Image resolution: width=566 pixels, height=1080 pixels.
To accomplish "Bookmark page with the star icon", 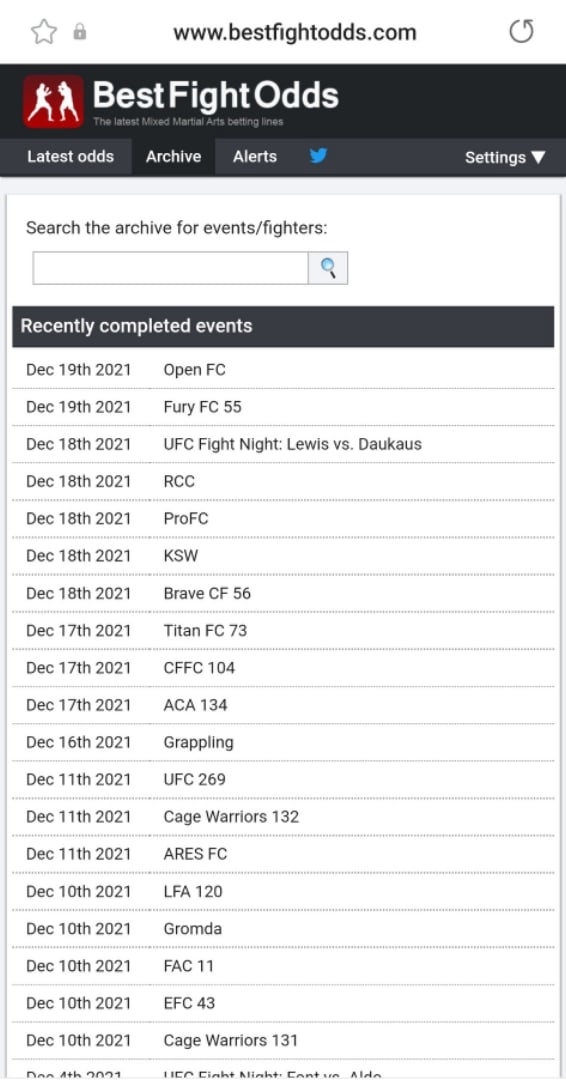I will (x=44, y=32).
